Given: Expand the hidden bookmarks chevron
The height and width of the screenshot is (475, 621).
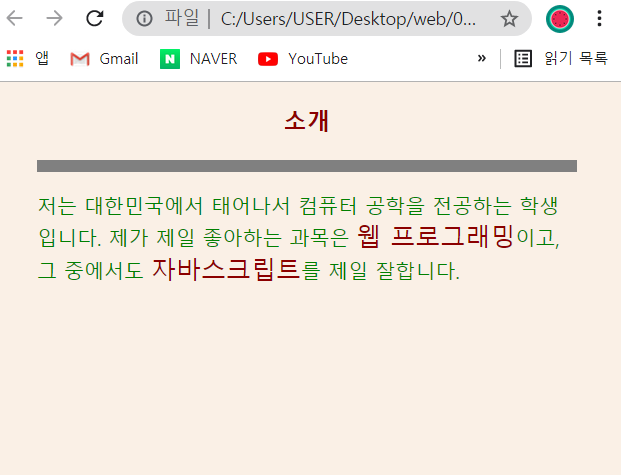Looking at the screenshot, I should click(482, 59).
